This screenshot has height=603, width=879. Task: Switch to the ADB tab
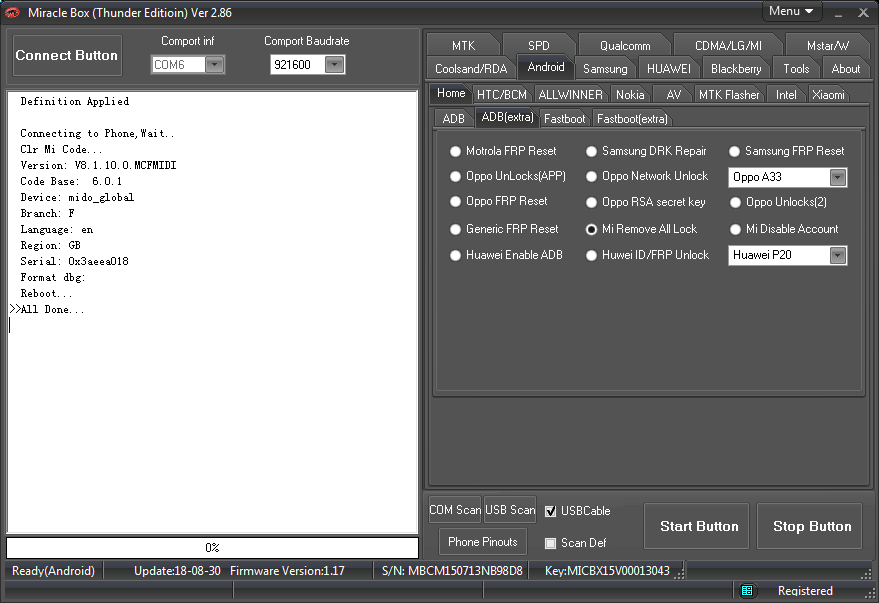[x=454, y=119]
